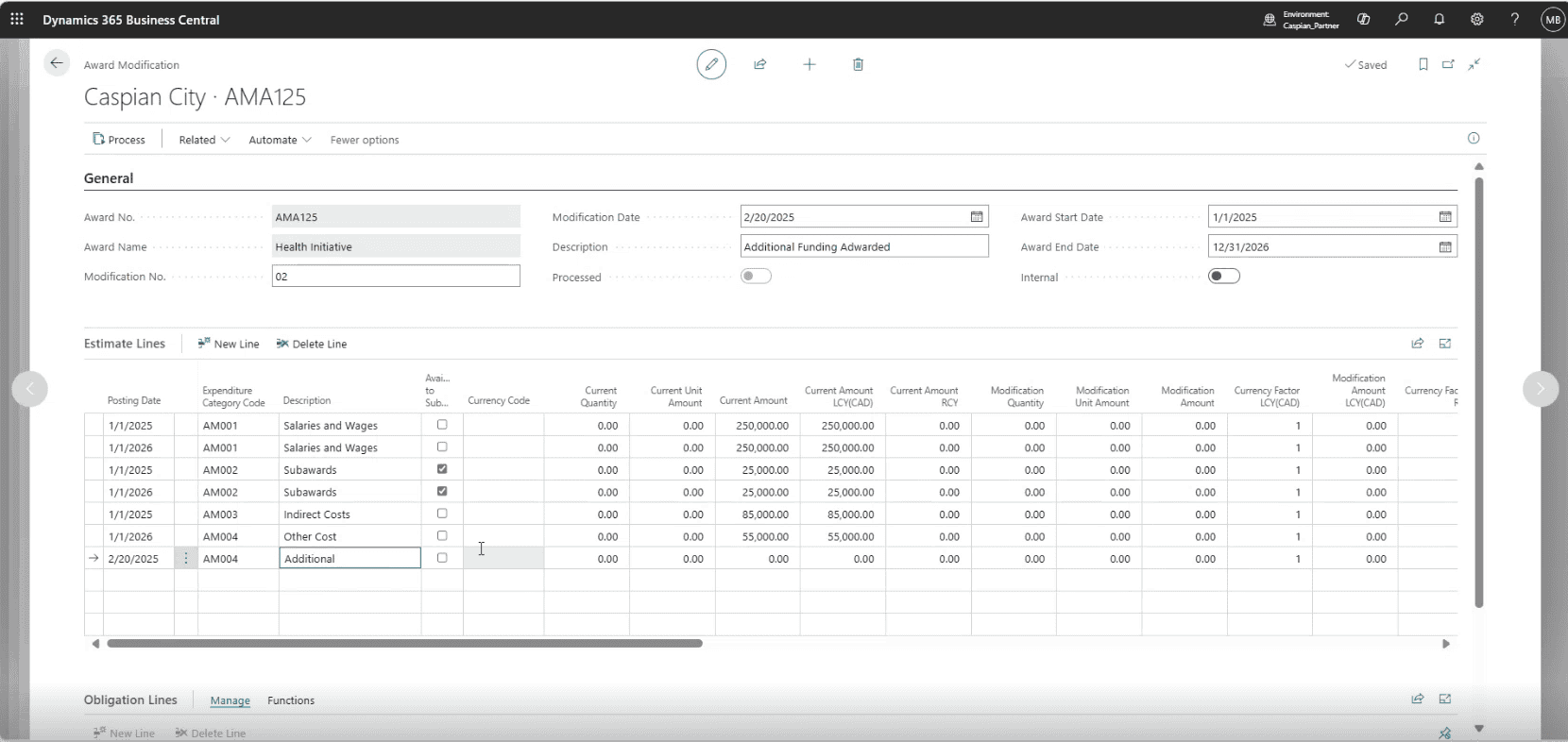This screenshot has width=1568, height=742.
Task: Click the edit pencil icon
Action: (x=711, y=64)
